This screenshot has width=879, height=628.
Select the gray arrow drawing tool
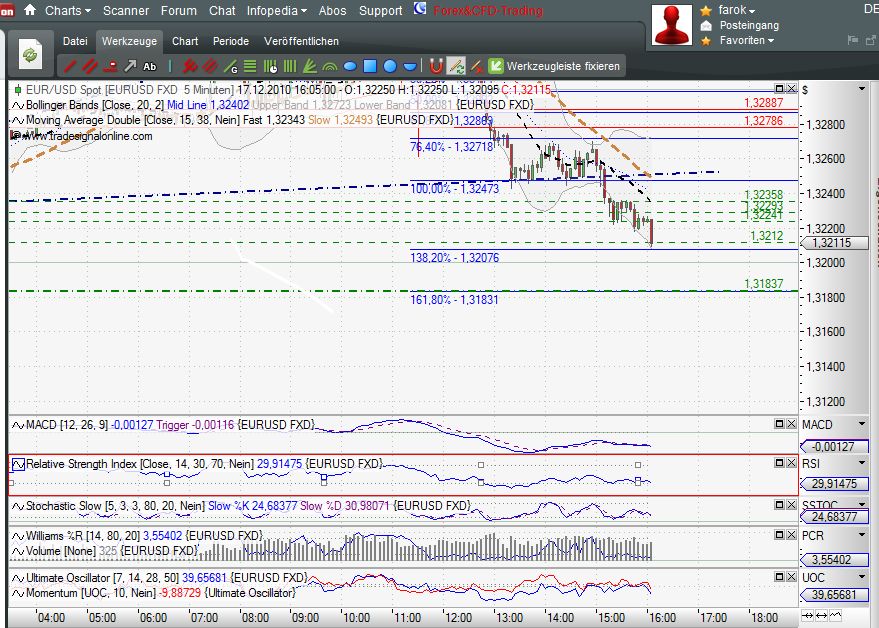point(130,66)
